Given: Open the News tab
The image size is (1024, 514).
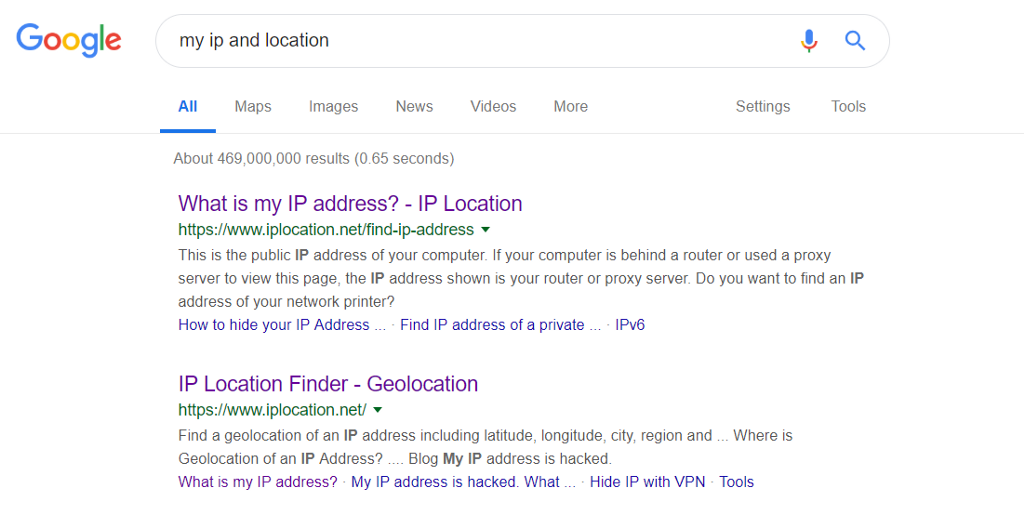Looking at the screenshot, I should 414,107.
